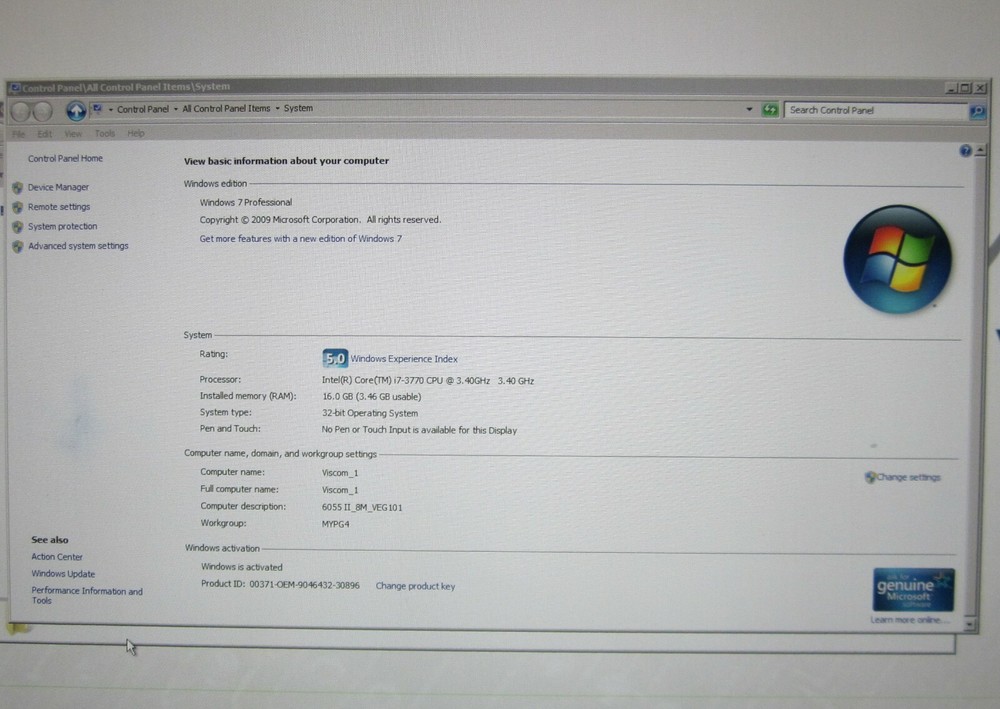Screen dimensions: 1000x709
Task: Expand the chevron after Control Panel breadcrumb
Action: (x=175, y=108)
